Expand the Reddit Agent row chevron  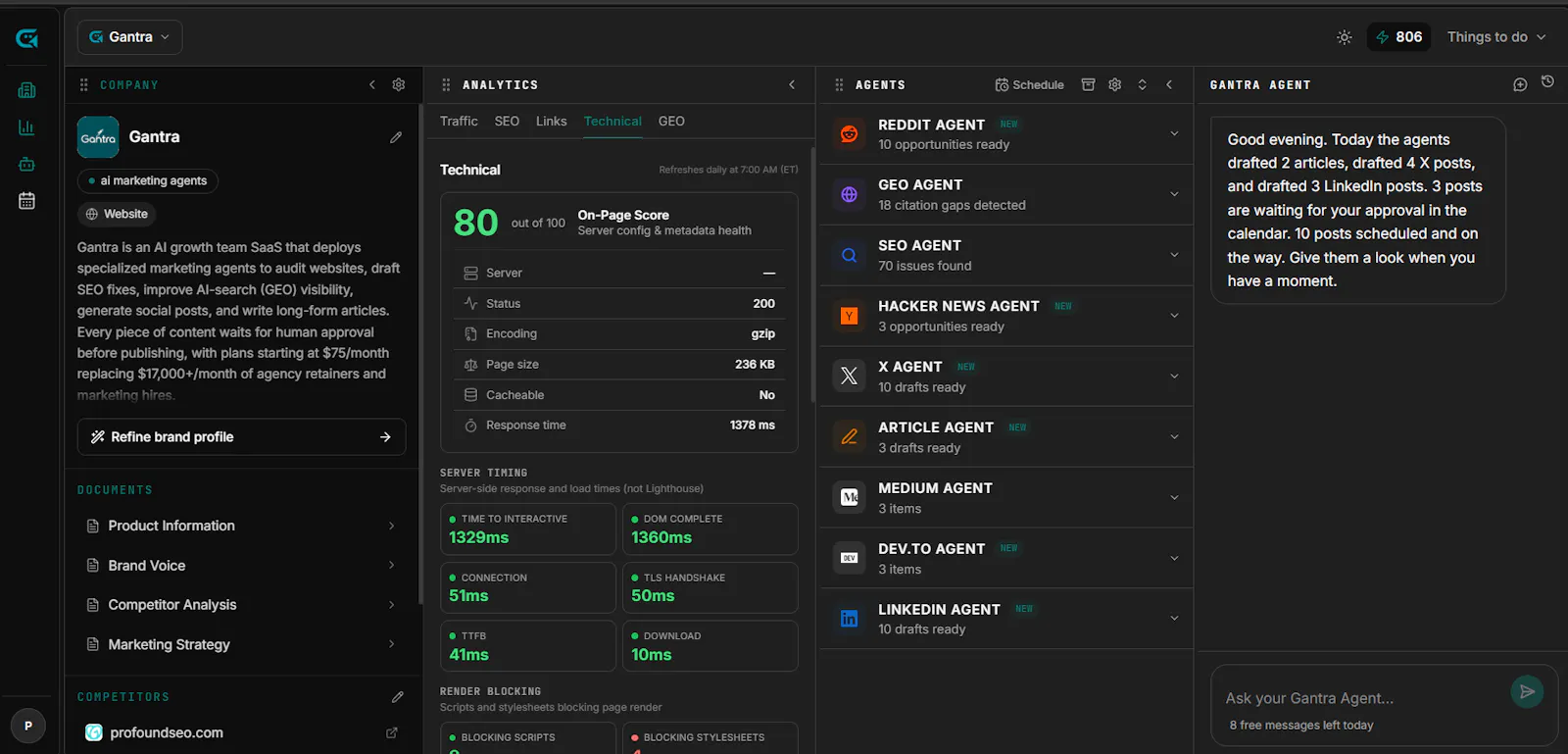click(x=1174, y=133)
